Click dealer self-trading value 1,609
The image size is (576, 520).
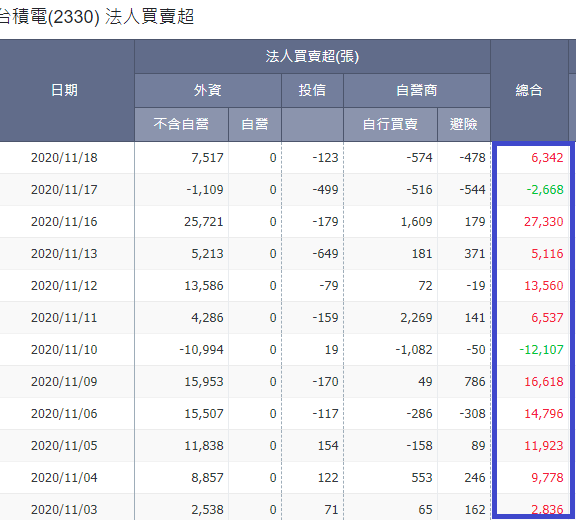417,222
